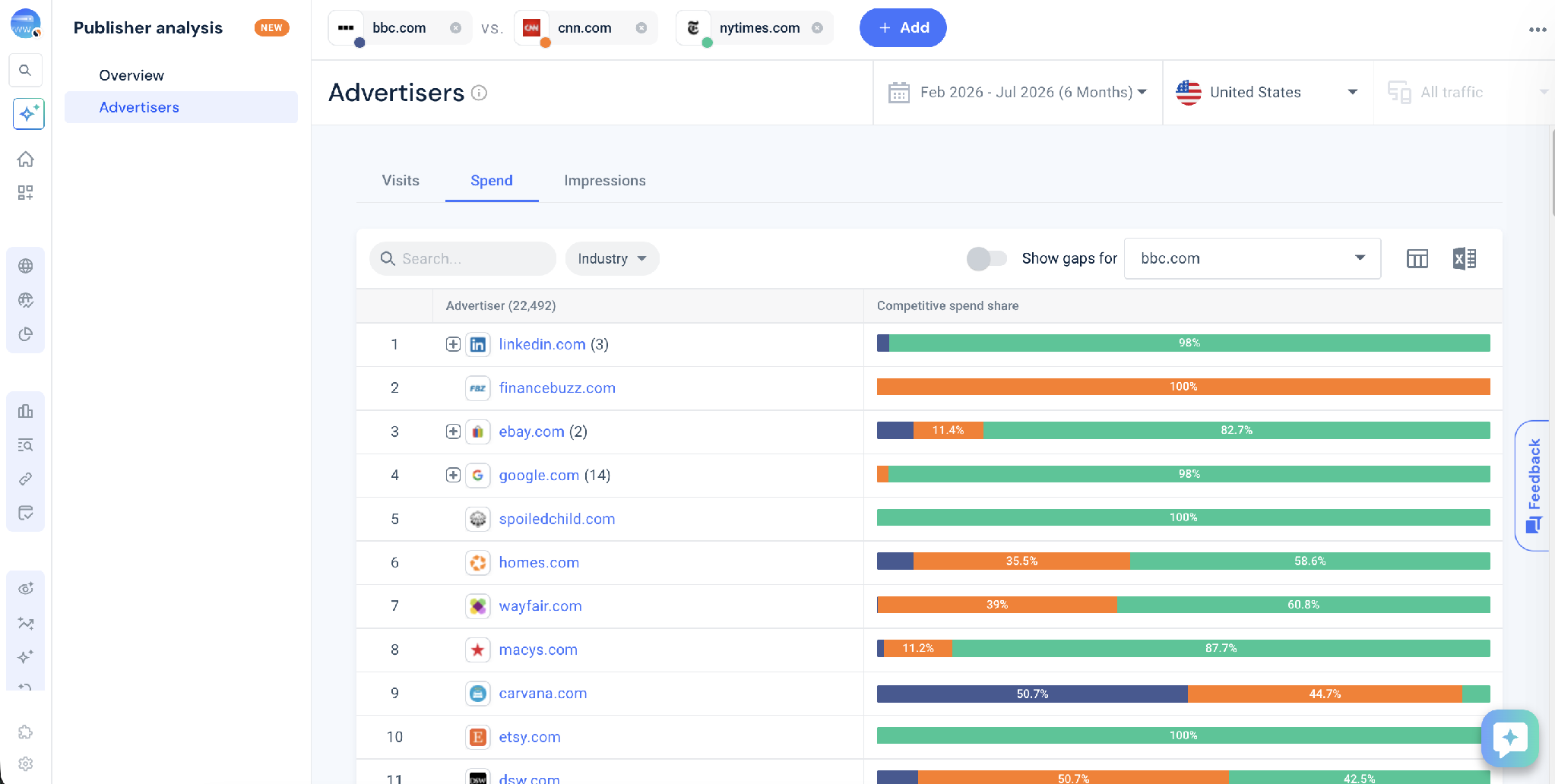The image size is (1555, 784).
Task: Click the search magnifier icon in sidebar
Action: coord(25,71)
